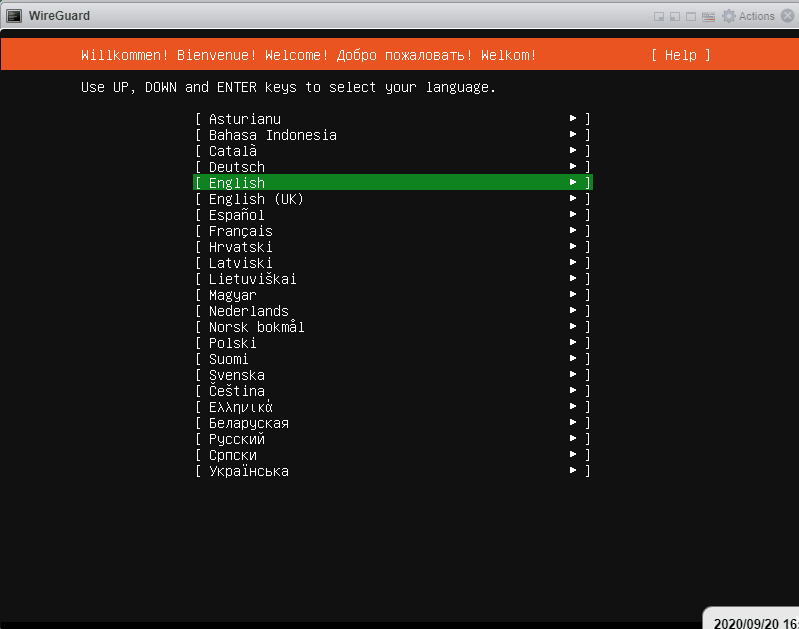
Task: Choose Русский as the installer language
Action: click(237, 439)
